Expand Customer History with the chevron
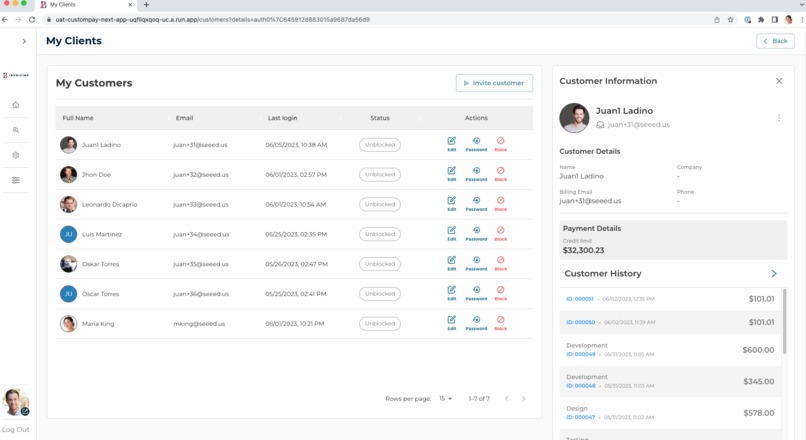 (x=774, y=273)
